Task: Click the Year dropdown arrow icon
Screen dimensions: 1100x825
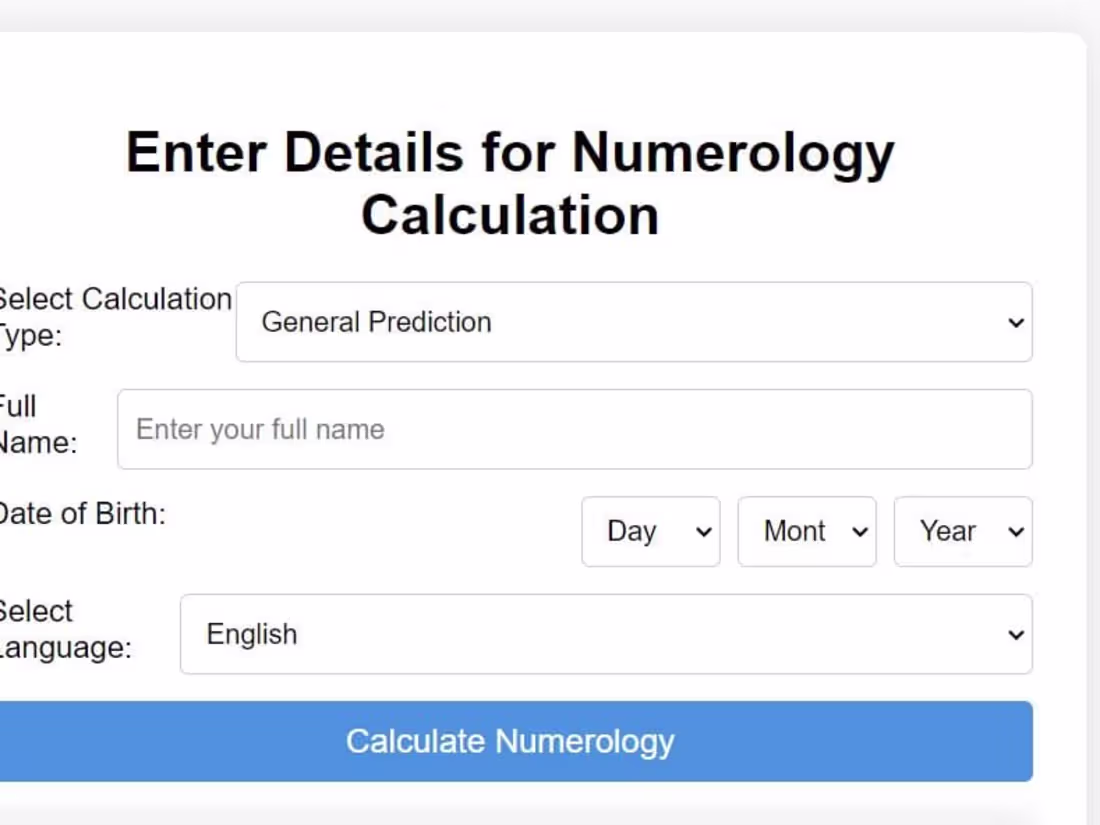Action: coord(1016,531)
